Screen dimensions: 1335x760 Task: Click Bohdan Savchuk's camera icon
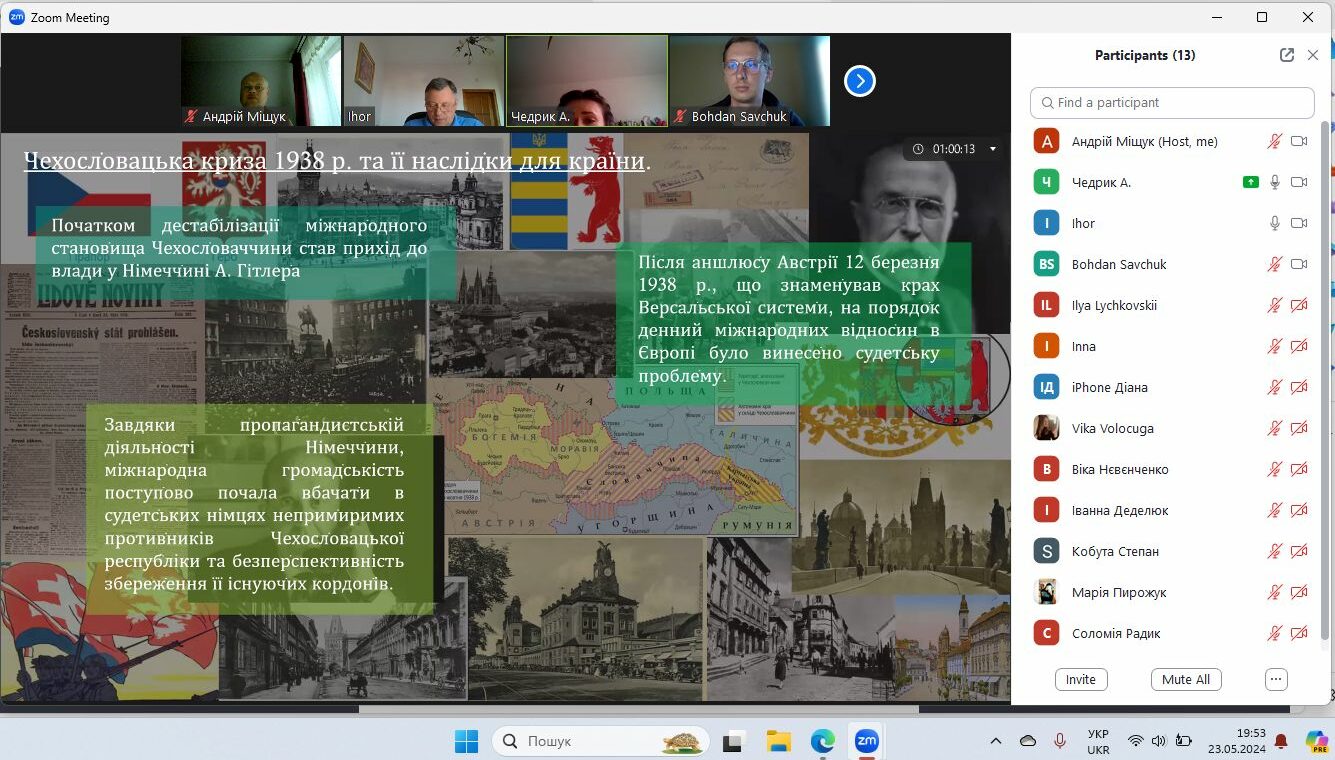point(1299,264)
